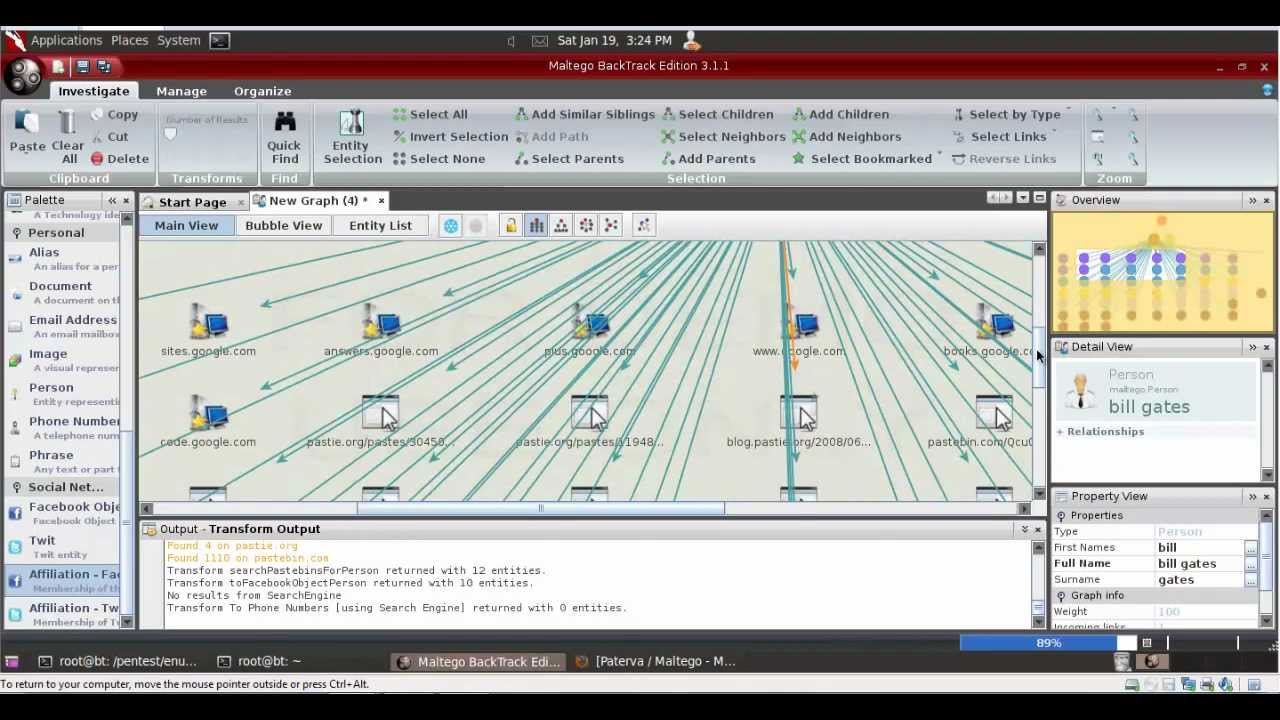
Task: Click the Overview graph thumbnail
Action: (1162, 272)
